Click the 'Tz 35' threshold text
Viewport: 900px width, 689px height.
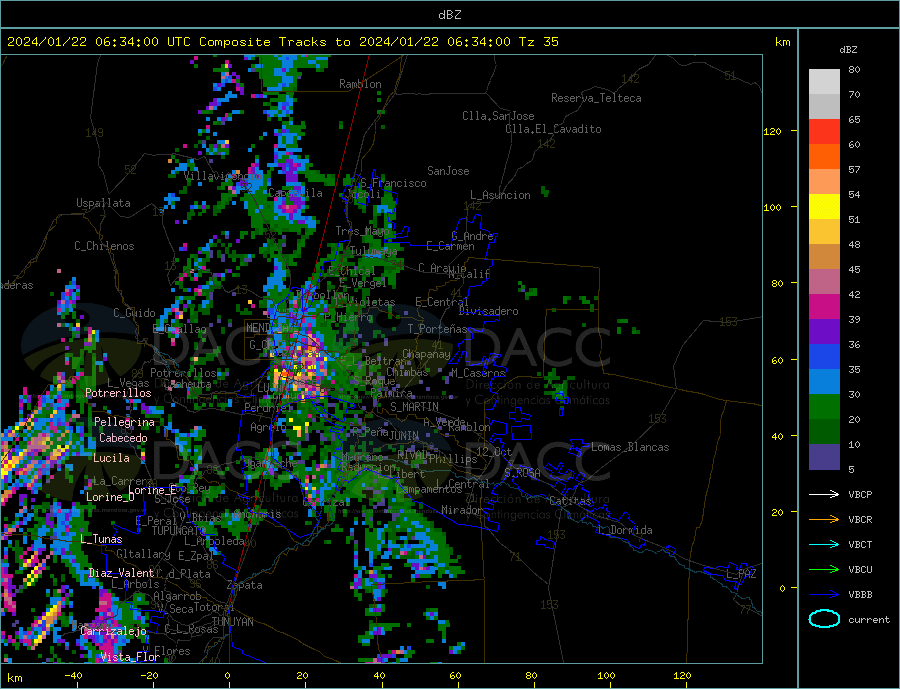coord(539,42)
